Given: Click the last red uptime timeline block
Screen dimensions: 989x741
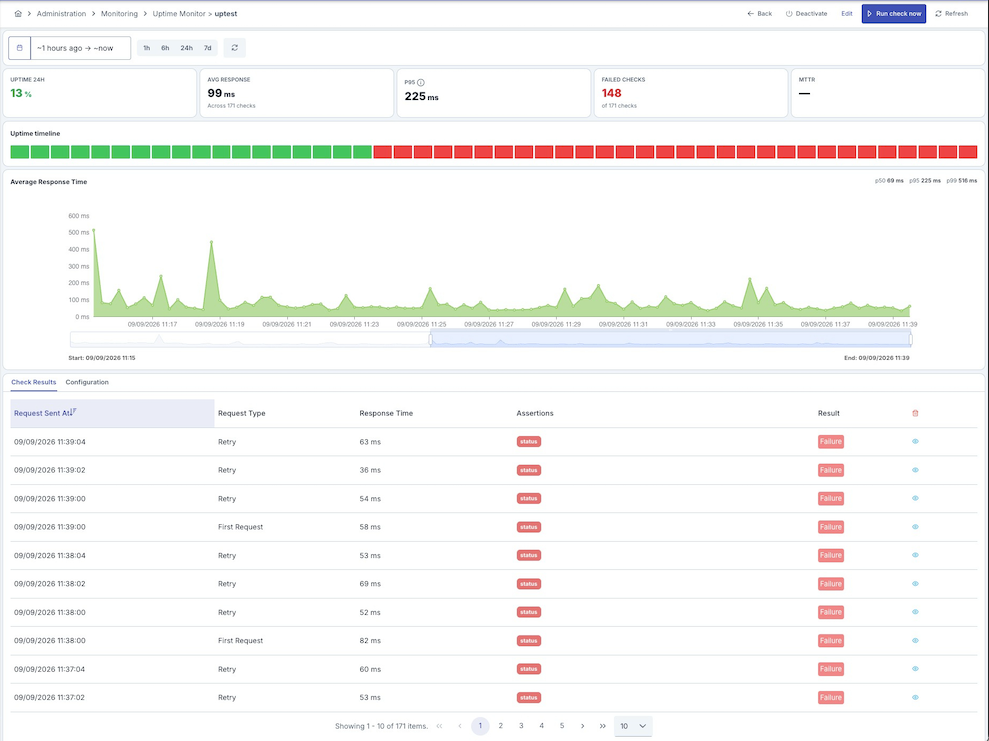Looking at the screenshot, I should click(x=968, y=151).
